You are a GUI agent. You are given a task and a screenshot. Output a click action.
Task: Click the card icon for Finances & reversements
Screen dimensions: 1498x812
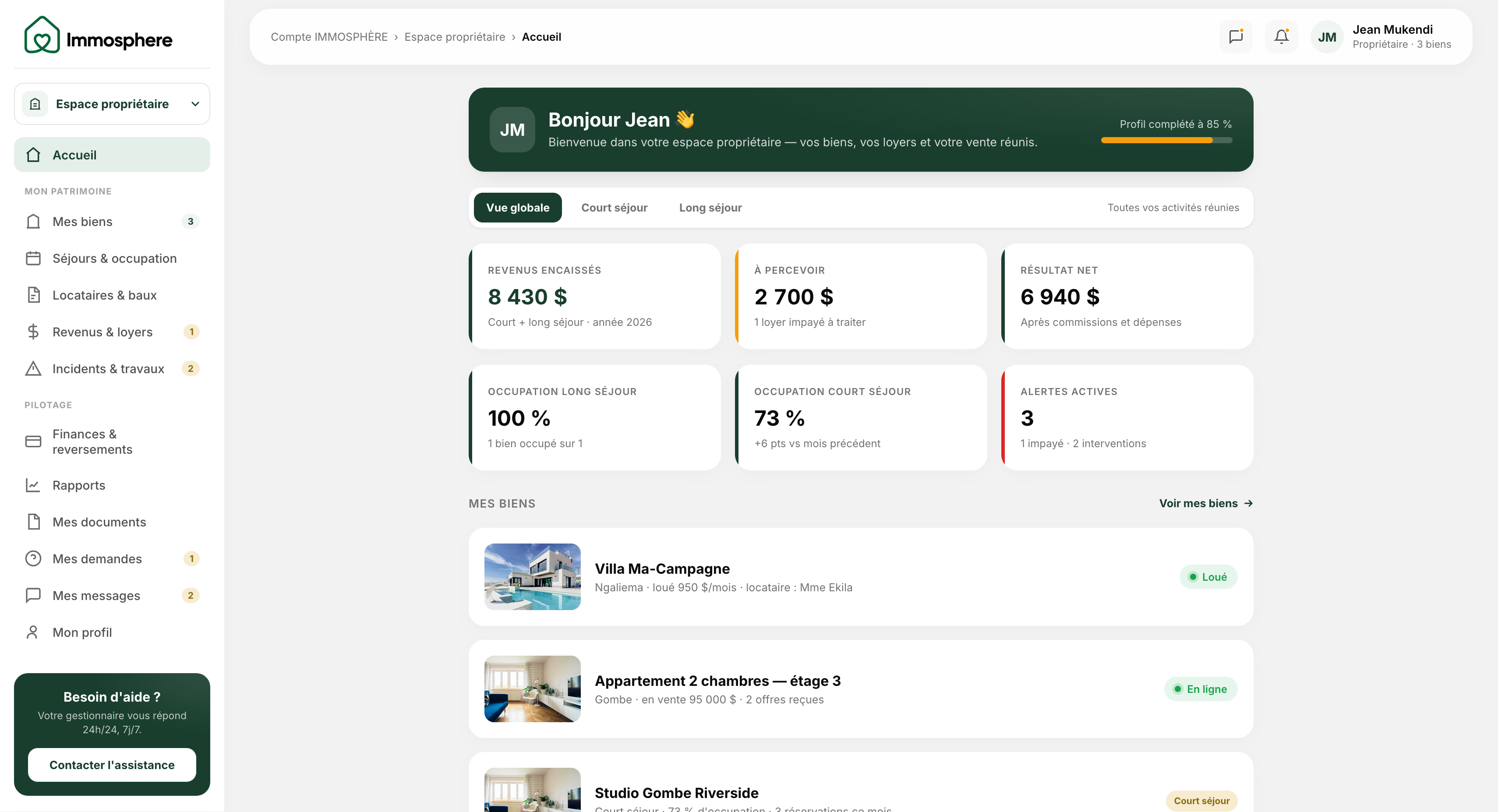click(x=33, y=441)
